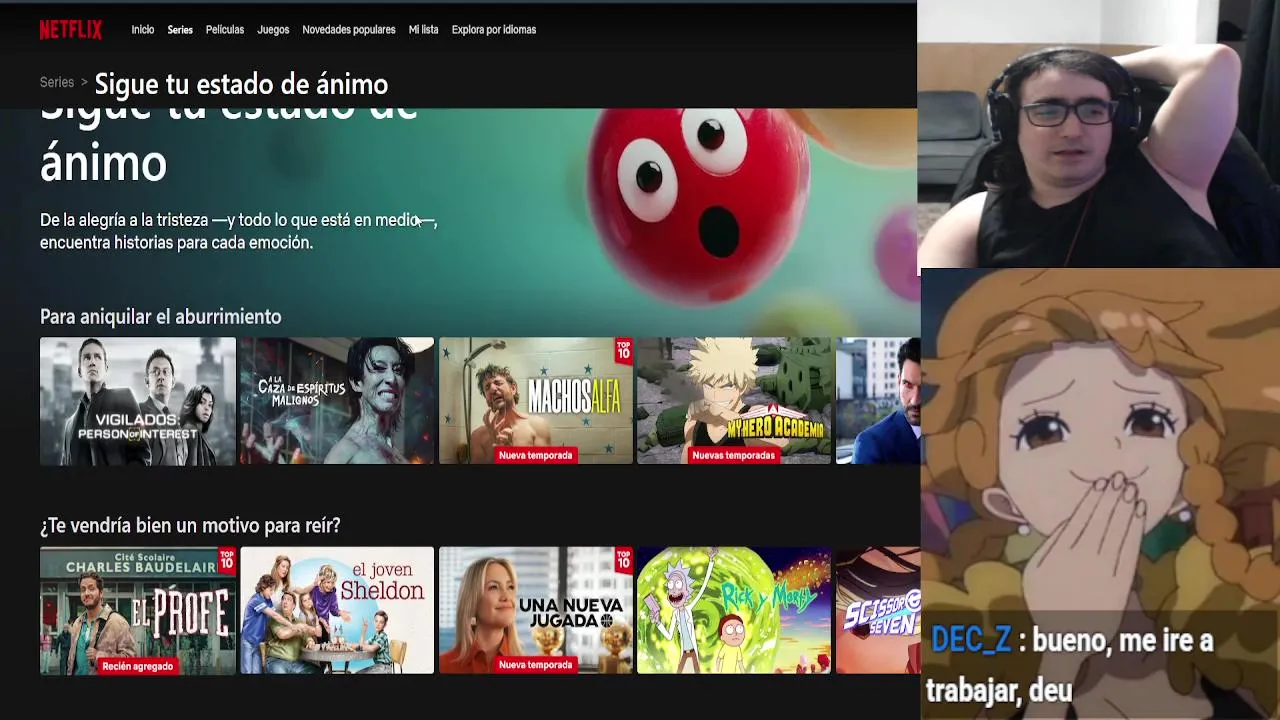Click Recién agregado label on El Profe

click(x=138, y=666)
